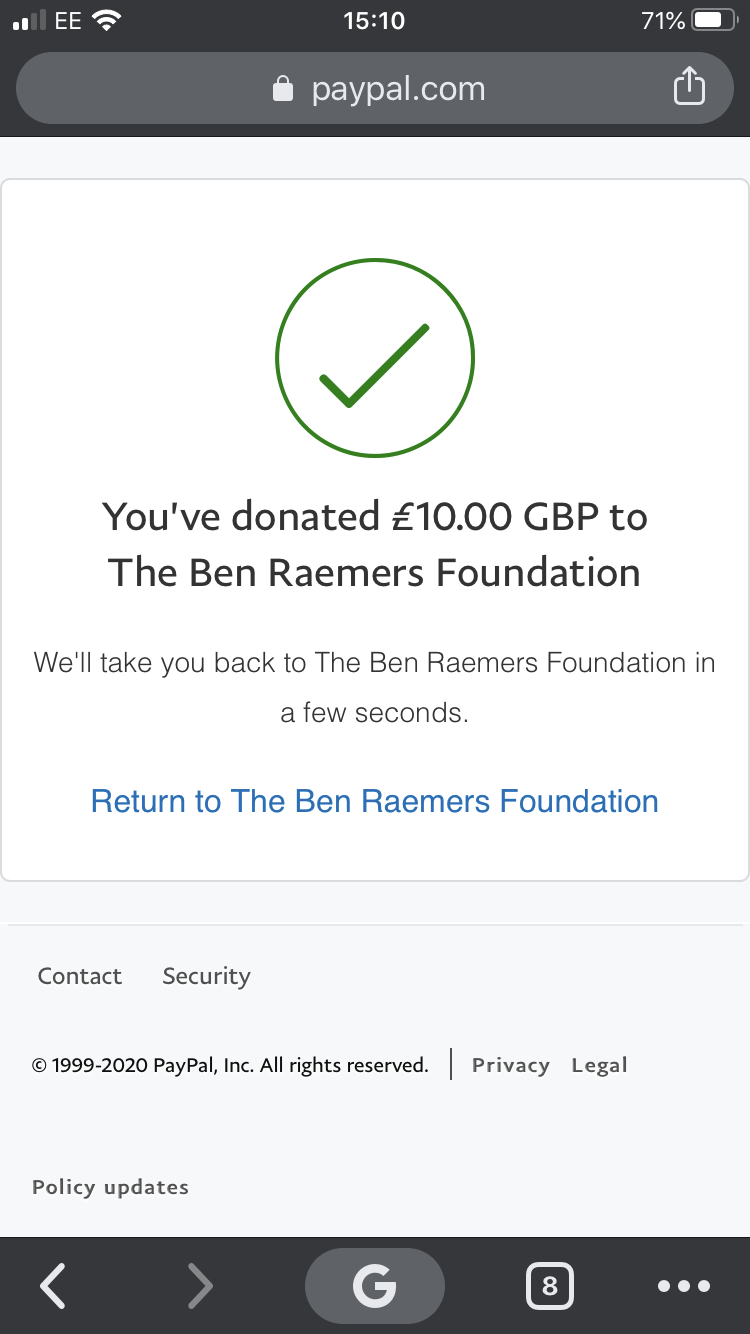This screenshot has width=750, height=1334.
Task: Go back with the left arrow
Action: (53, 1286)
